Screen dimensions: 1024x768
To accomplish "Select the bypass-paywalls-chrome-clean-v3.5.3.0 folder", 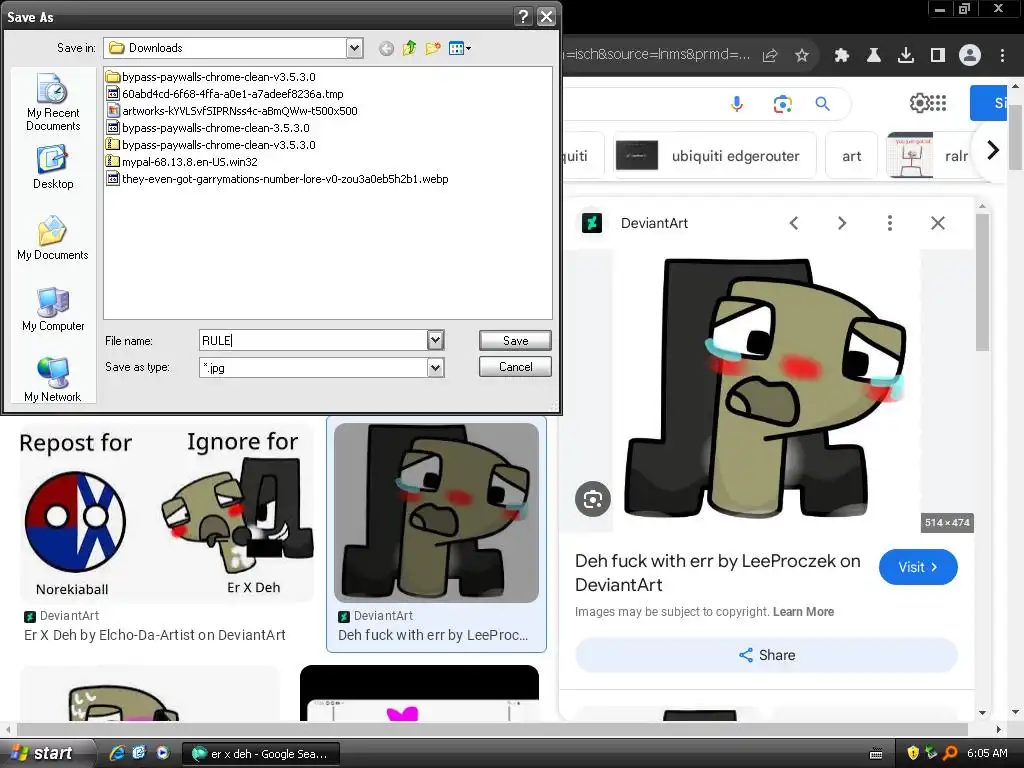I will click(x=211, y=77).
